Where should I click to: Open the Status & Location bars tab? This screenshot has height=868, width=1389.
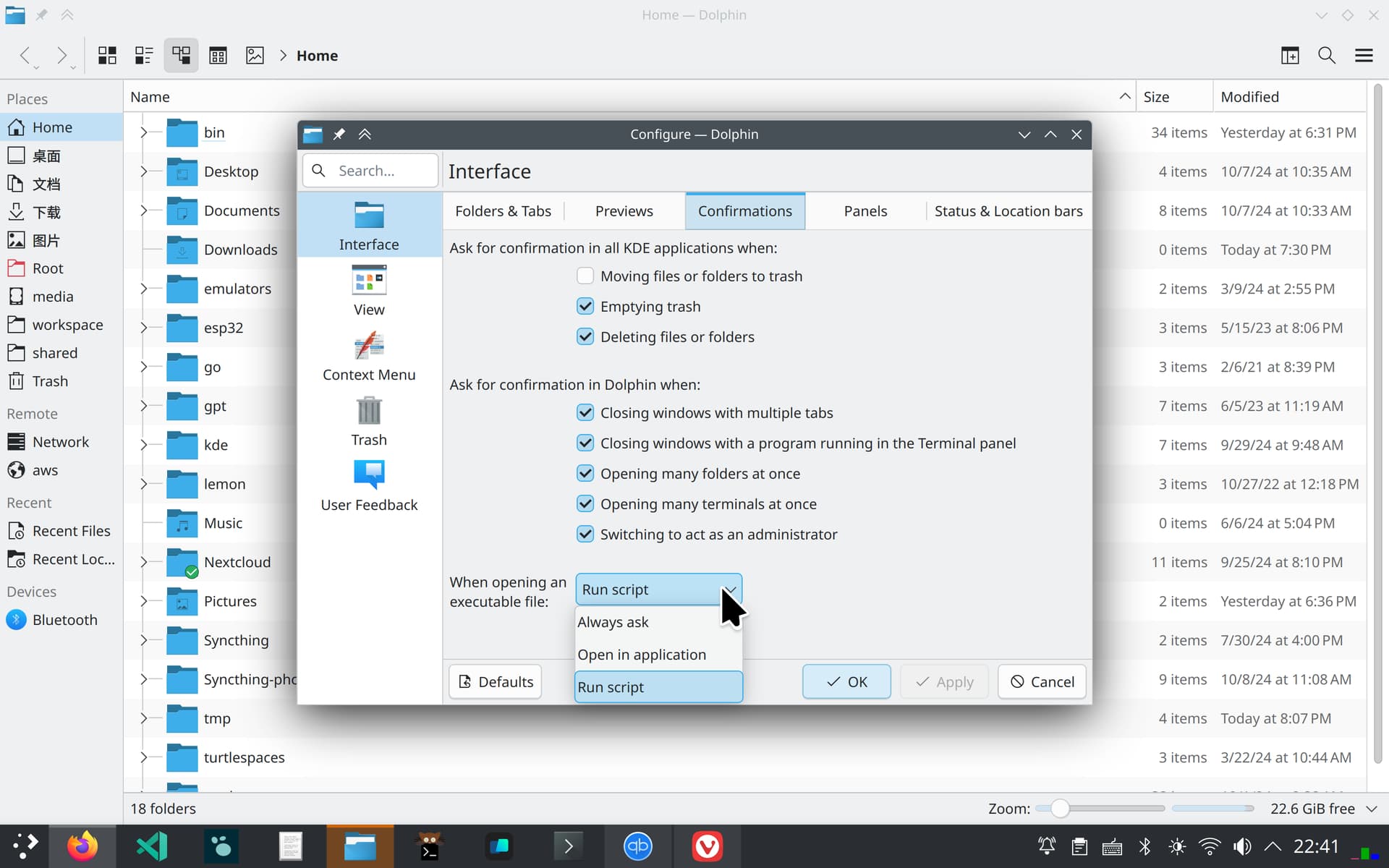(1008, 211)
